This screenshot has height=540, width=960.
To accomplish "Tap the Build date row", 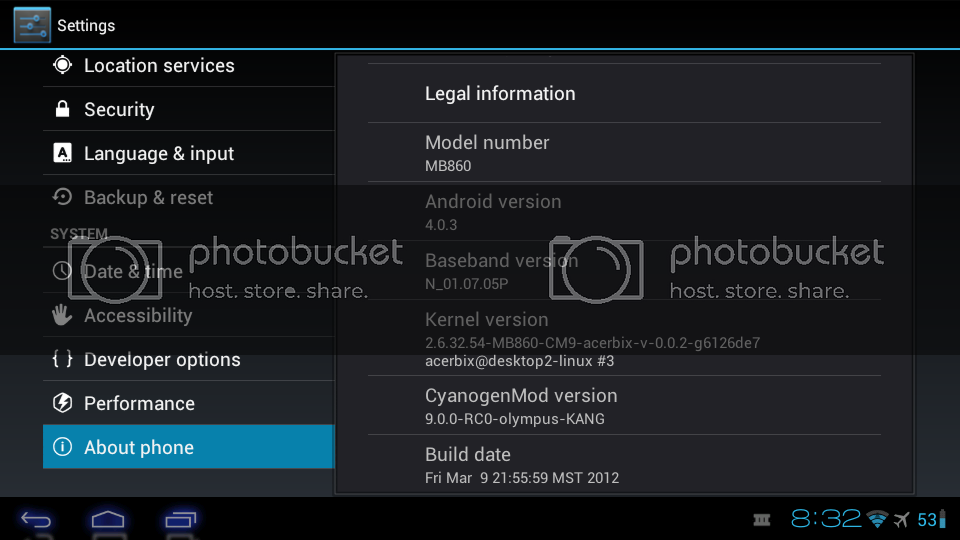I will (624, 465).
